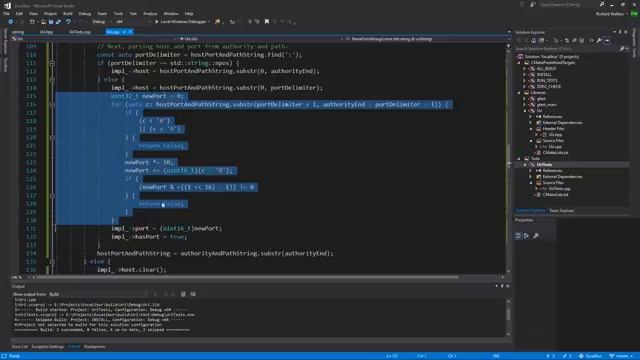Switch to the Breakpoints tab
This screenshot has width=640, height=360.
[x=95, y=347]
